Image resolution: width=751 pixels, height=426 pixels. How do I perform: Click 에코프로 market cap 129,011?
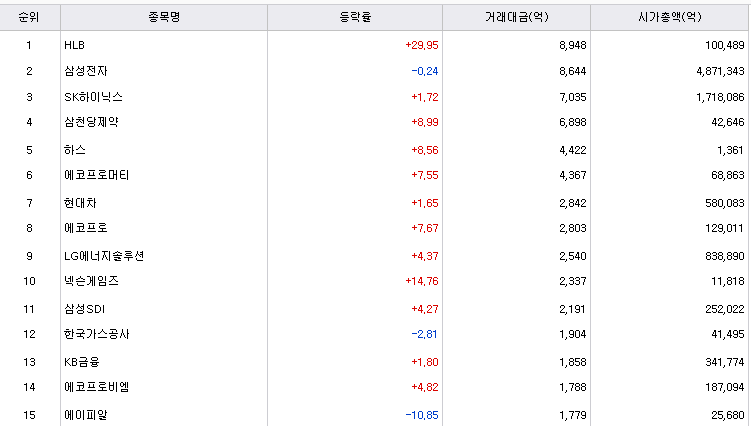pos(725,228)
